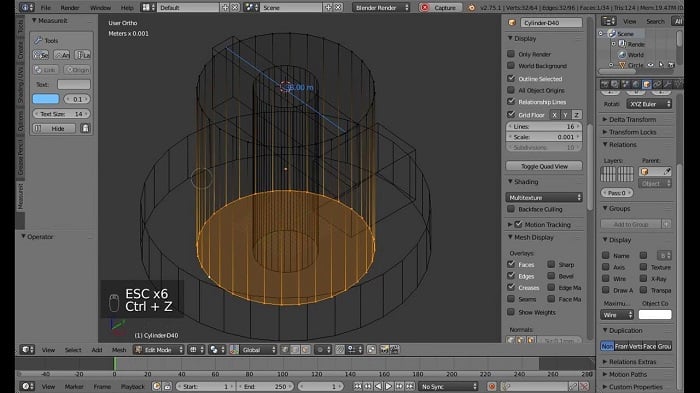Open the No Sync dropdown
This screenshot has height=393, width=700.
pos(448,386)
